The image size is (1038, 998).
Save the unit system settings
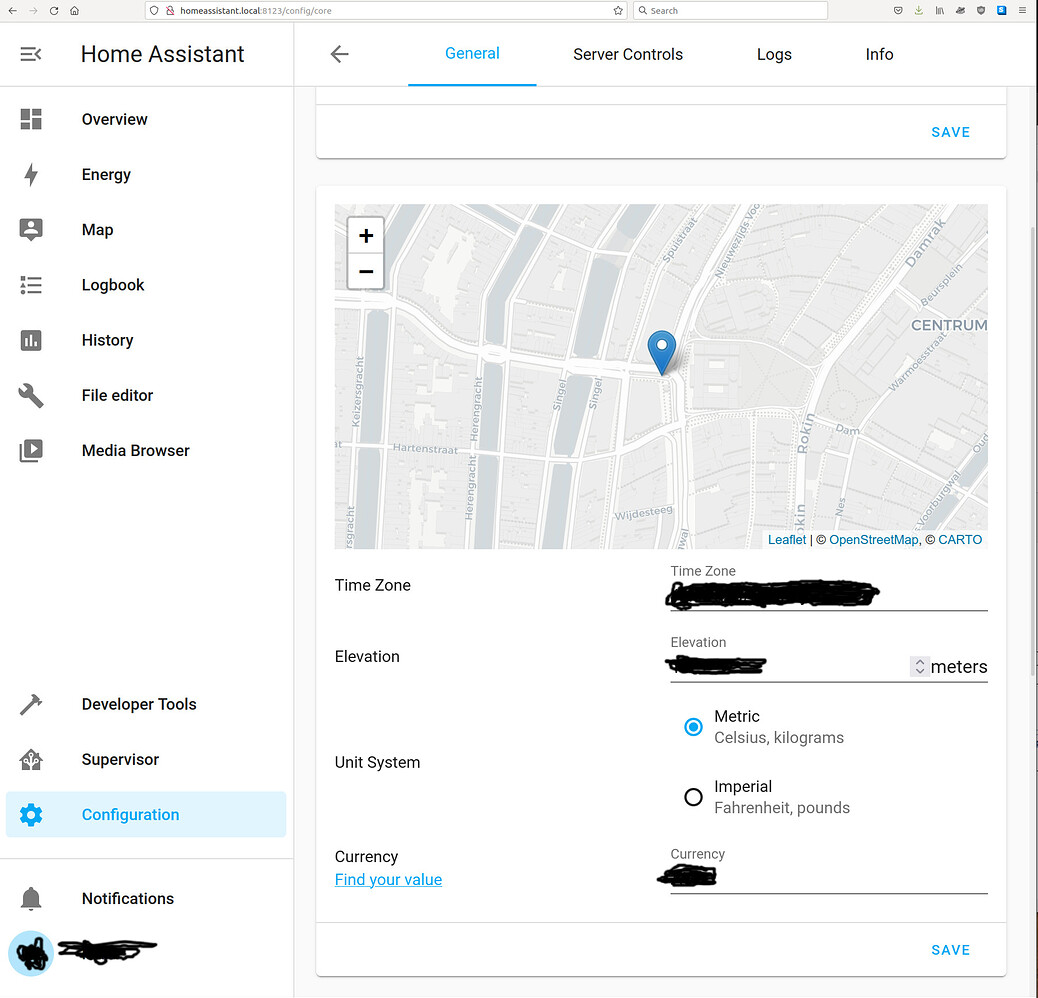coord(949,950)
